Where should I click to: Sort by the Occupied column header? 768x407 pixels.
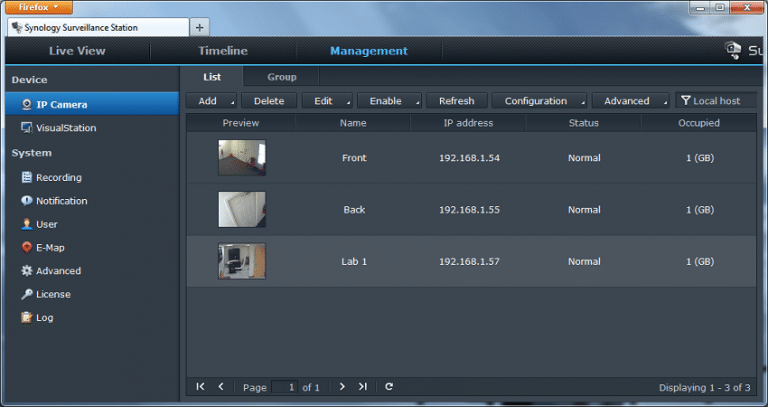click(699, 123)
